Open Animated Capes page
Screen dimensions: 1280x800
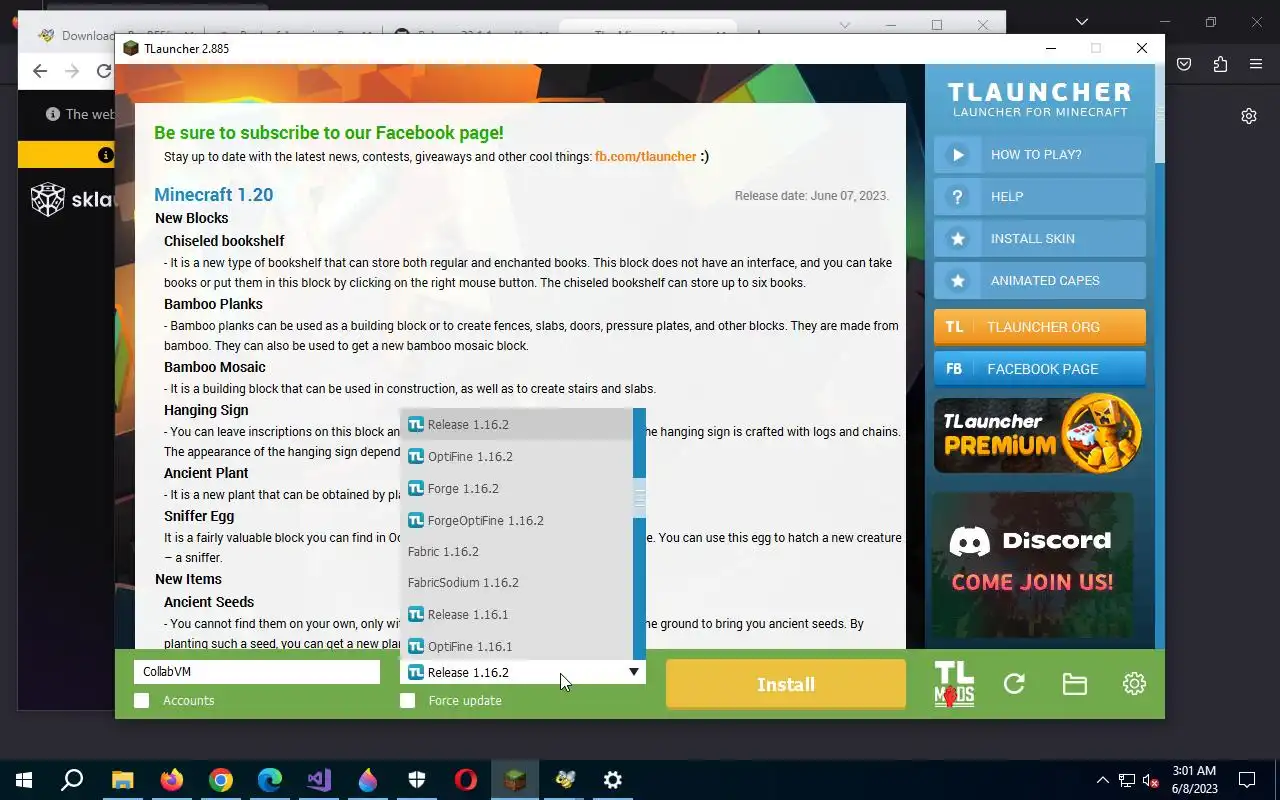[1040, 281]
